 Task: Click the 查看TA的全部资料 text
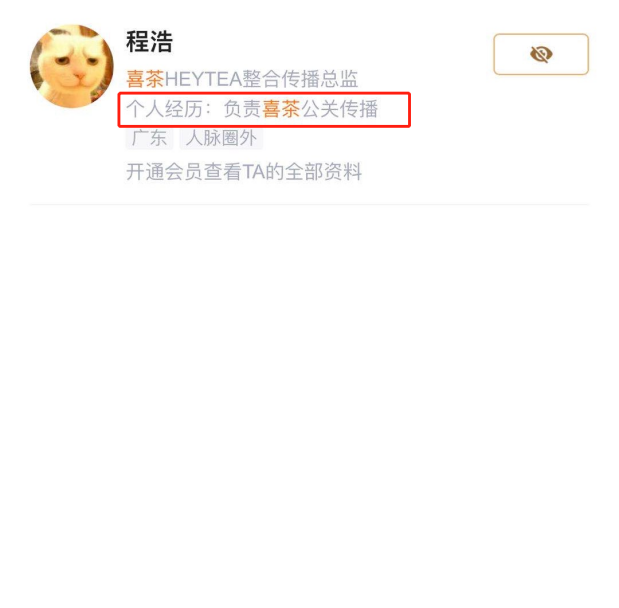283,172
